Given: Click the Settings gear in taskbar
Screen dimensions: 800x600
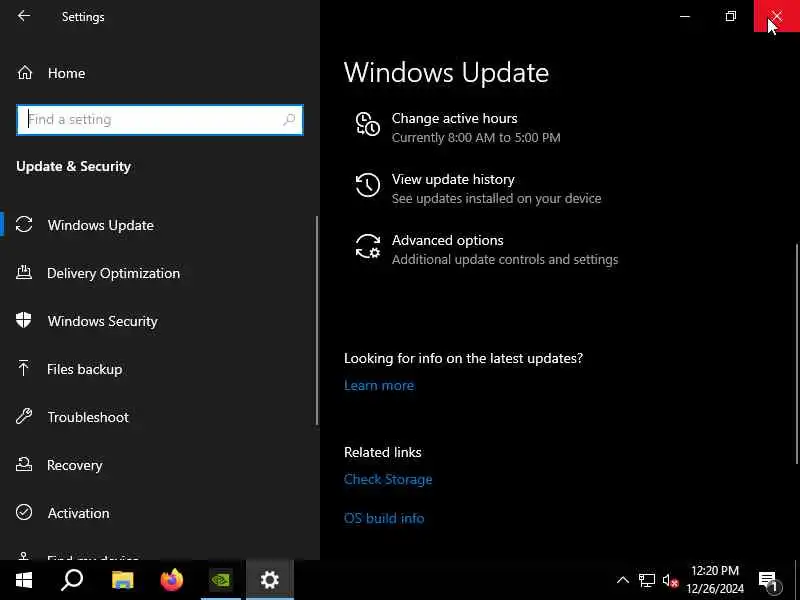Looking at the screenshot, I should pyautogui.click(x=269, y=580).
